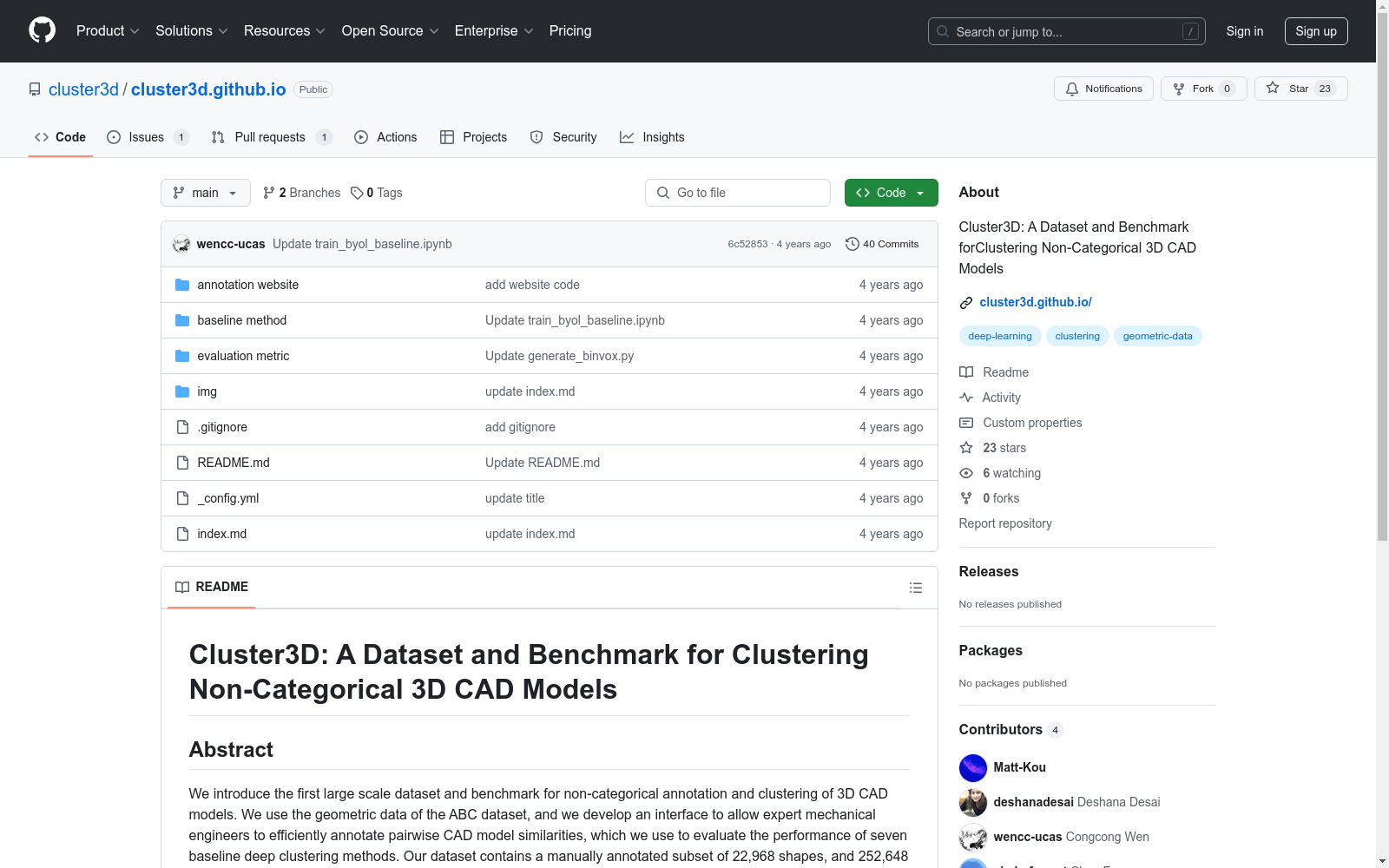Open the annotation website folder icon
The image size is (1389, 868).
[182, 285]
